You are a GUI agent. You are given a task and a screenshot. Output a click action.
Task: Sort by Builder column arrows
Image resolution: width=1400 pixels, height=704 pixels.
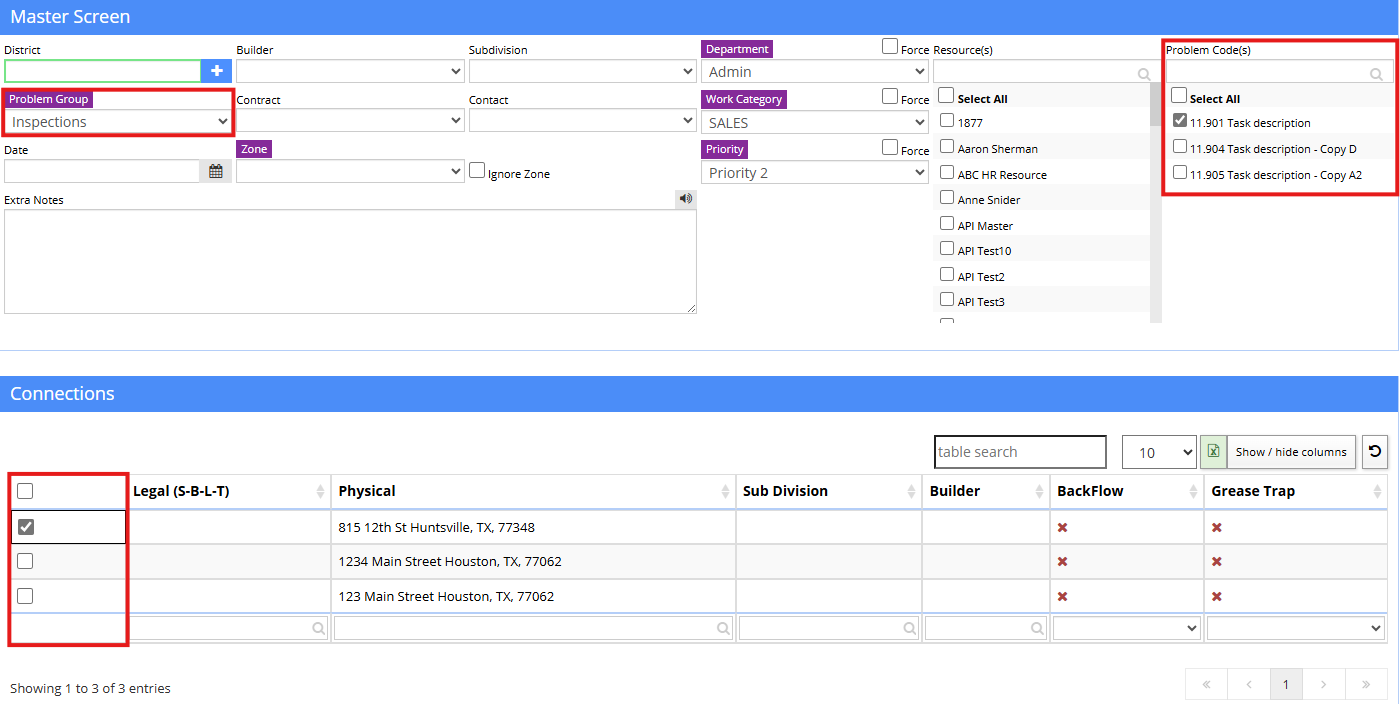pos(1040,491)
